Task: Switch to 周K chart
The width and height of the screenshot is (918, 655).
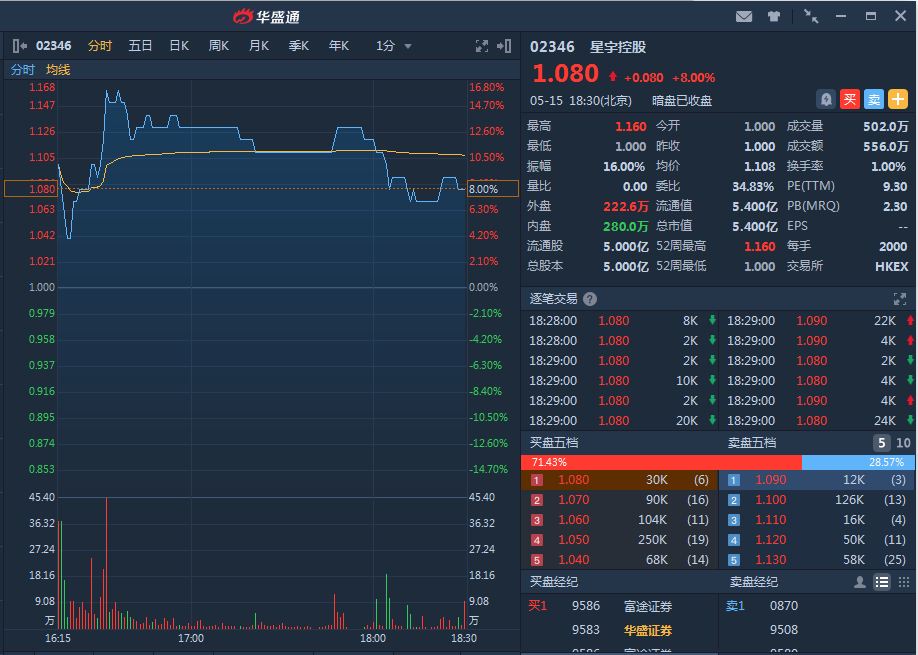Action: click(x=219, y=46)
